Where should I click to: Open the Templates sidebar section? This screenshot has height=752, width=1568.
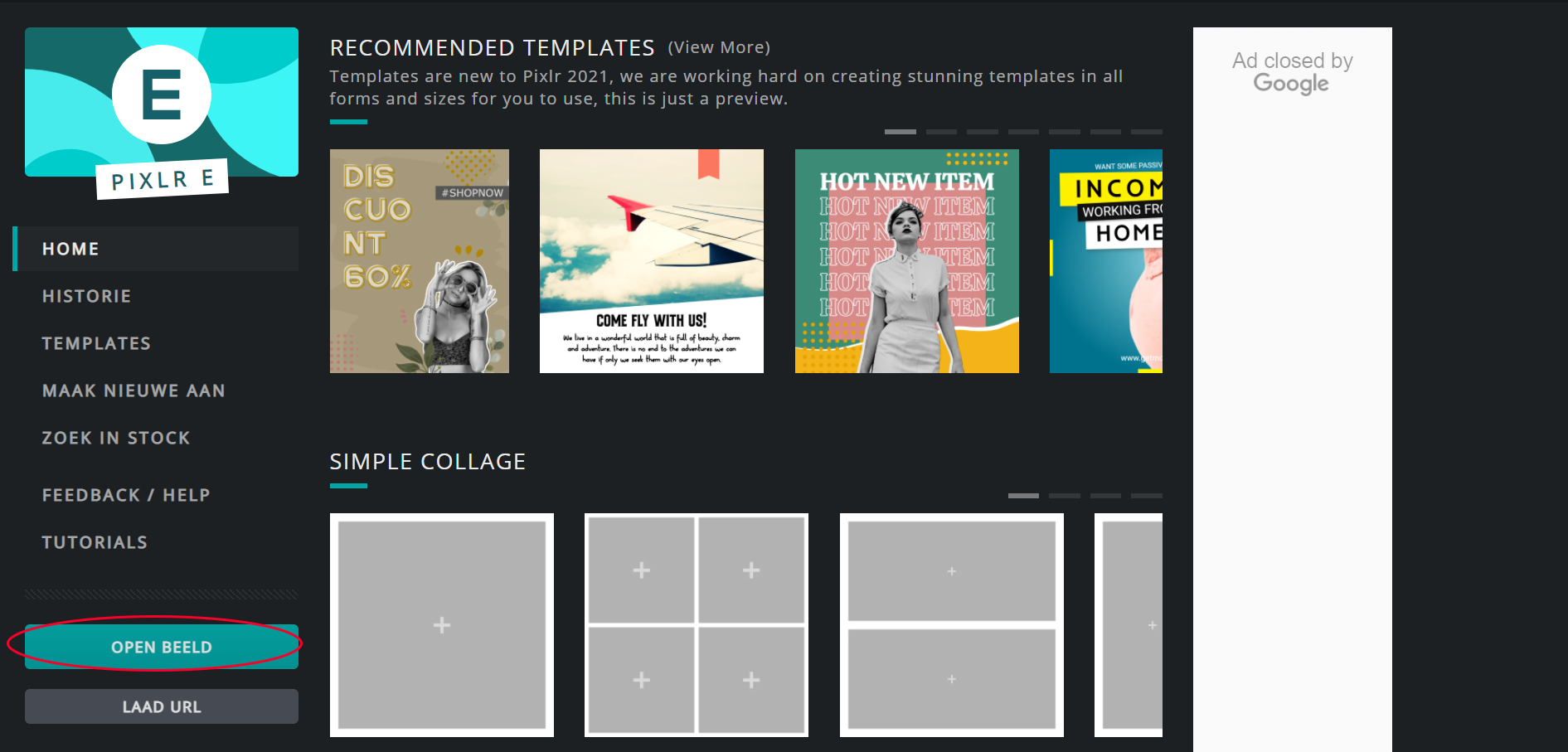(96, 343)
